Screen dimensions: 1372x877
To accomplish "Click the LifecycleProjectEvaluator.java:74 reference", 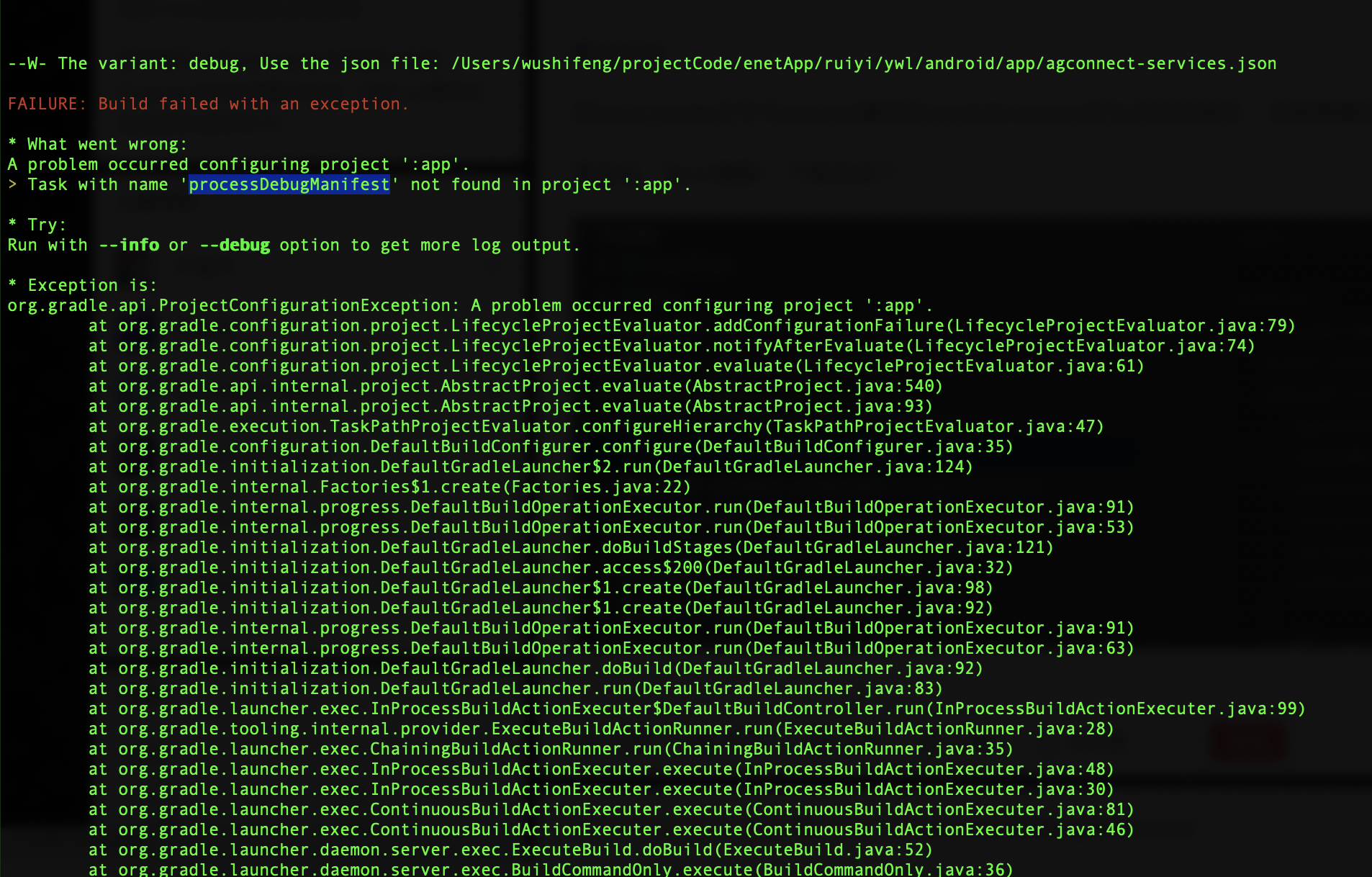I will pyautogui.click(x=1080, y=346).
